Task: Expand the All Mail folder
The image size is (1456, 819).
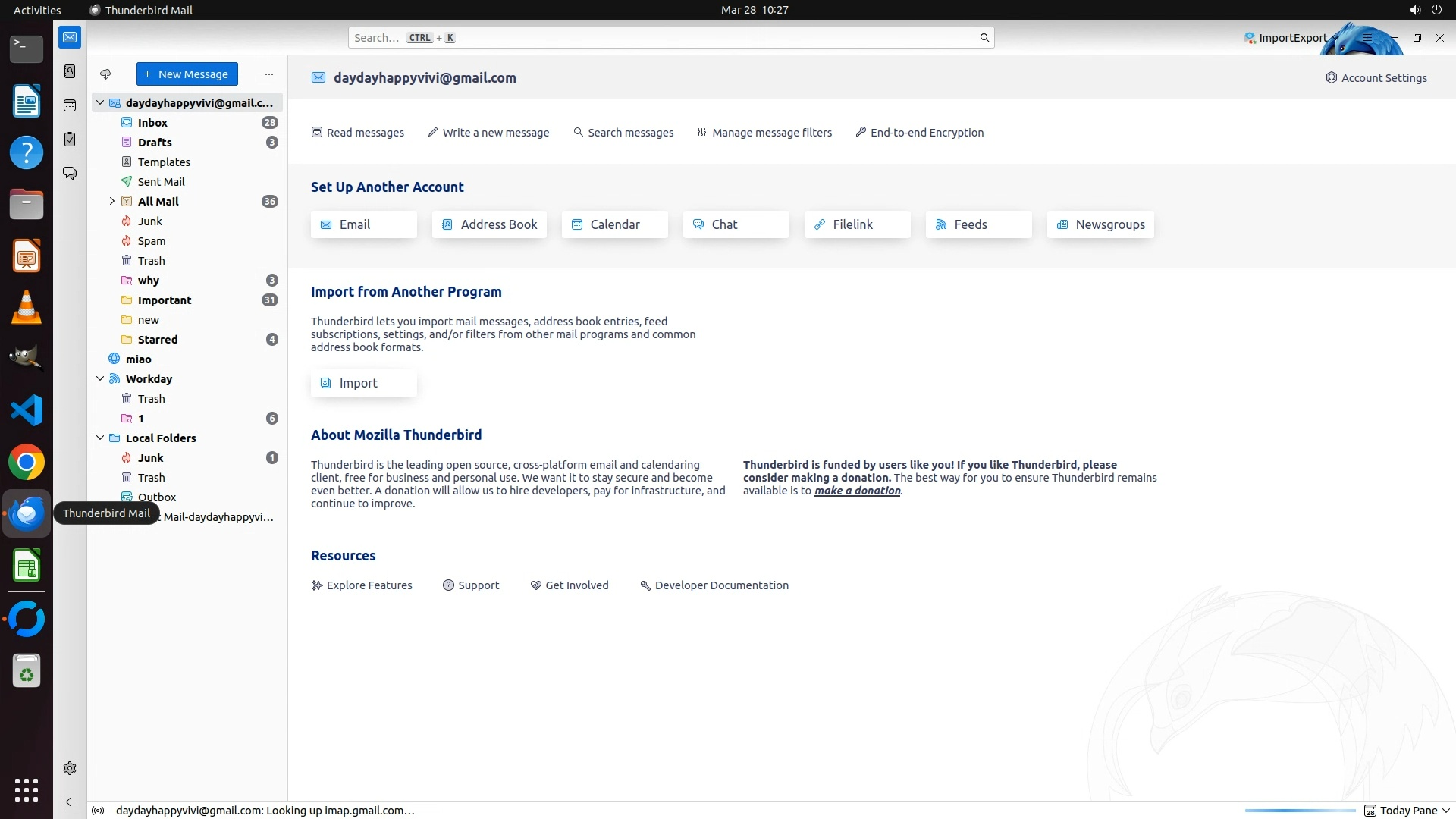Action: point(112,202)
